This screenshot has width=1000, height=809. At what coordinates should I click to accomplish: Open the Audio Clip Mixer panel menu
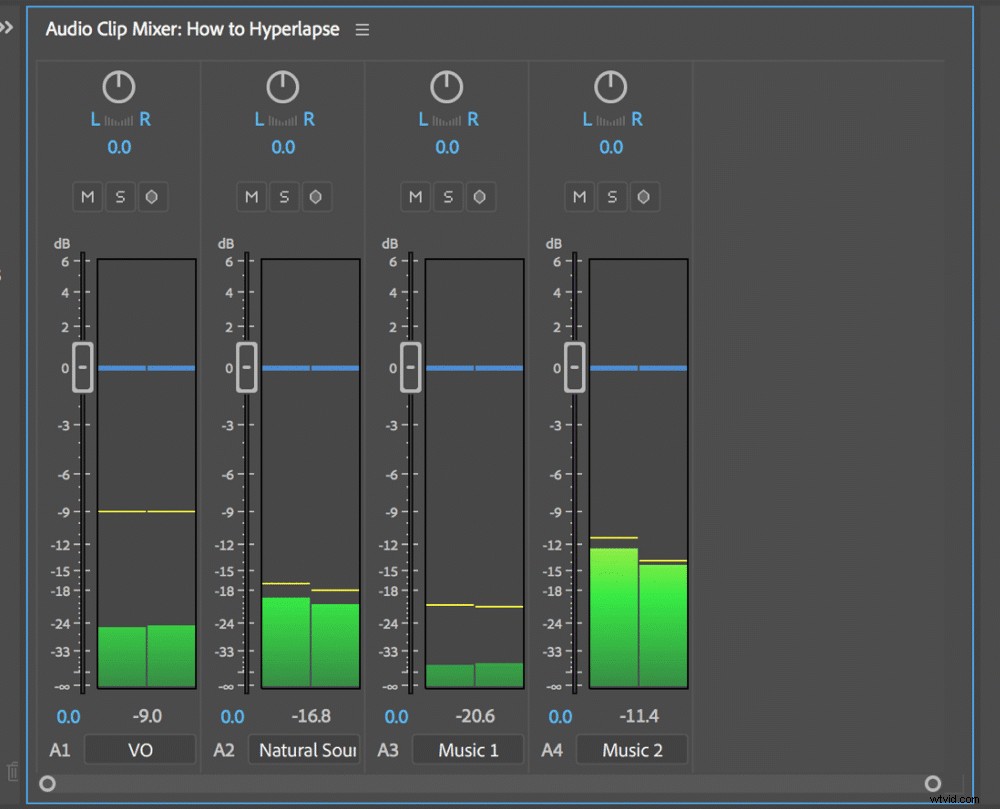tap(362, 29)
